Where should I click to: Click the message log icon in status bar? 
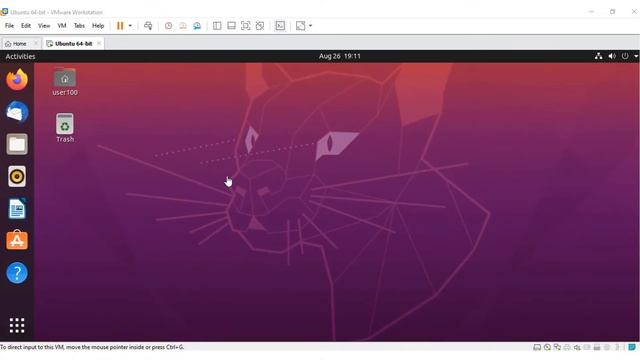pyautogui.click(x=632, y=347)
